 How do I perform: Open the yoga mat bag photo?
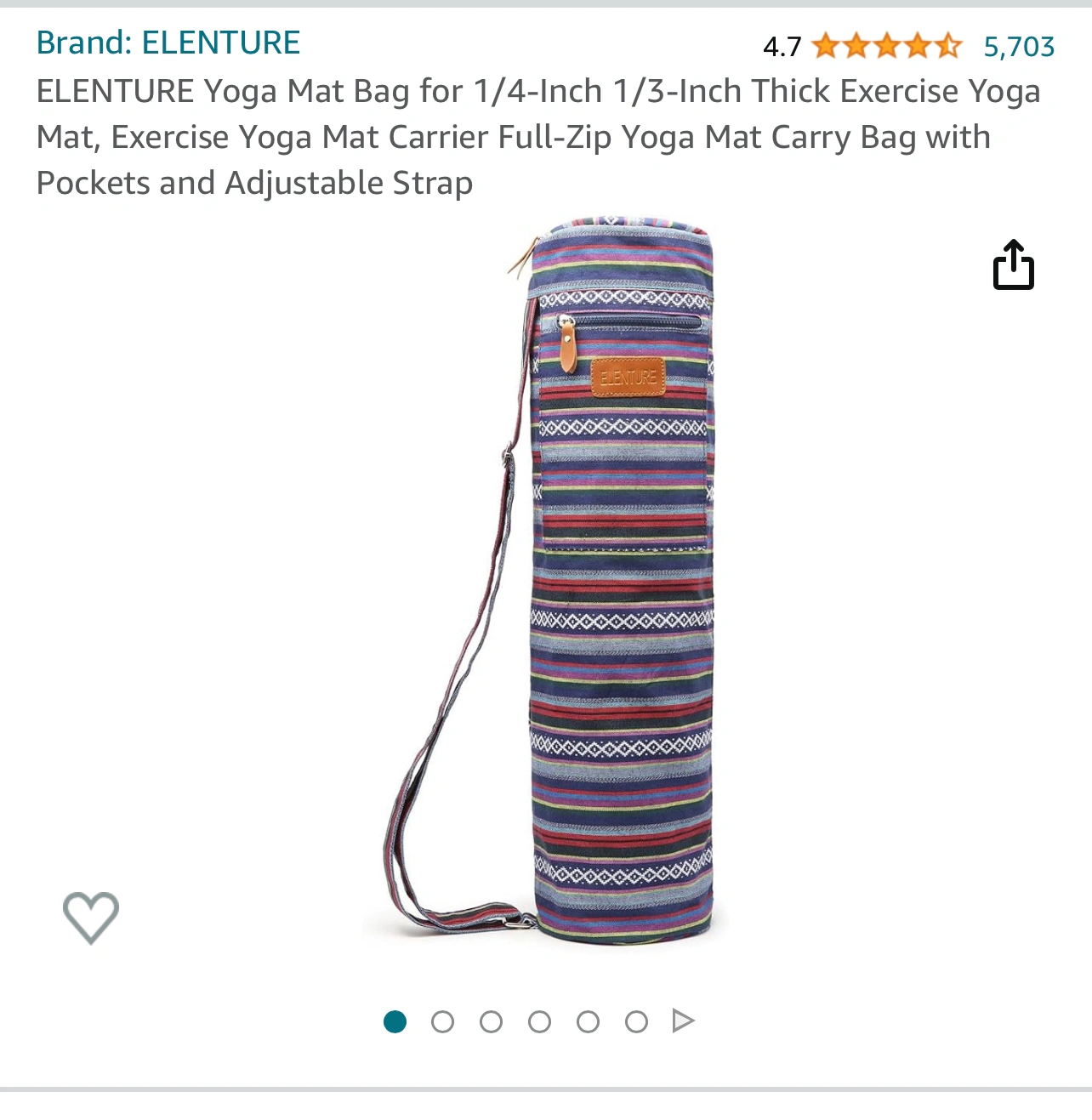[x=548, y=580]
